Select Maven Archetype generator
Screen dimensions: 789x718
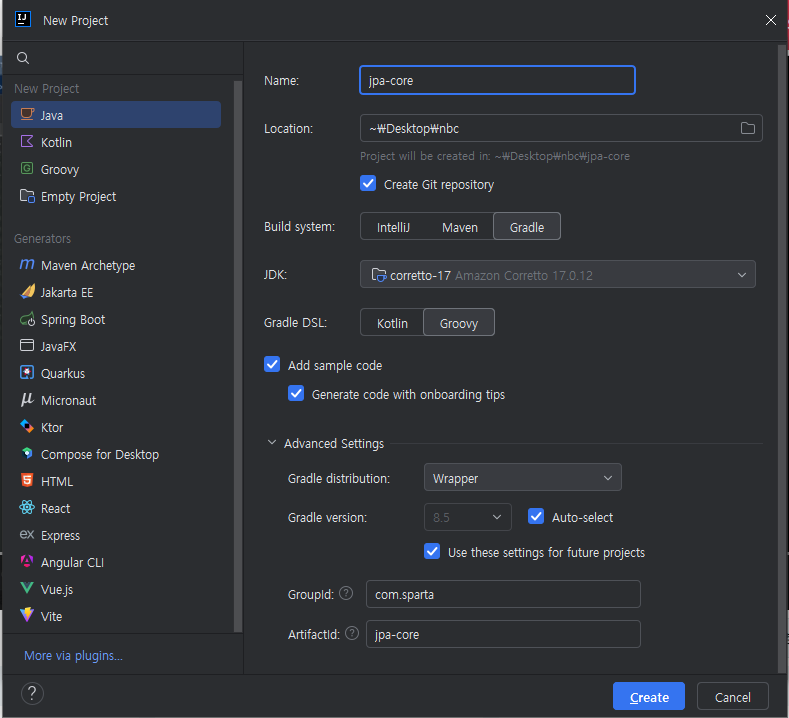[x=116, y=265]
